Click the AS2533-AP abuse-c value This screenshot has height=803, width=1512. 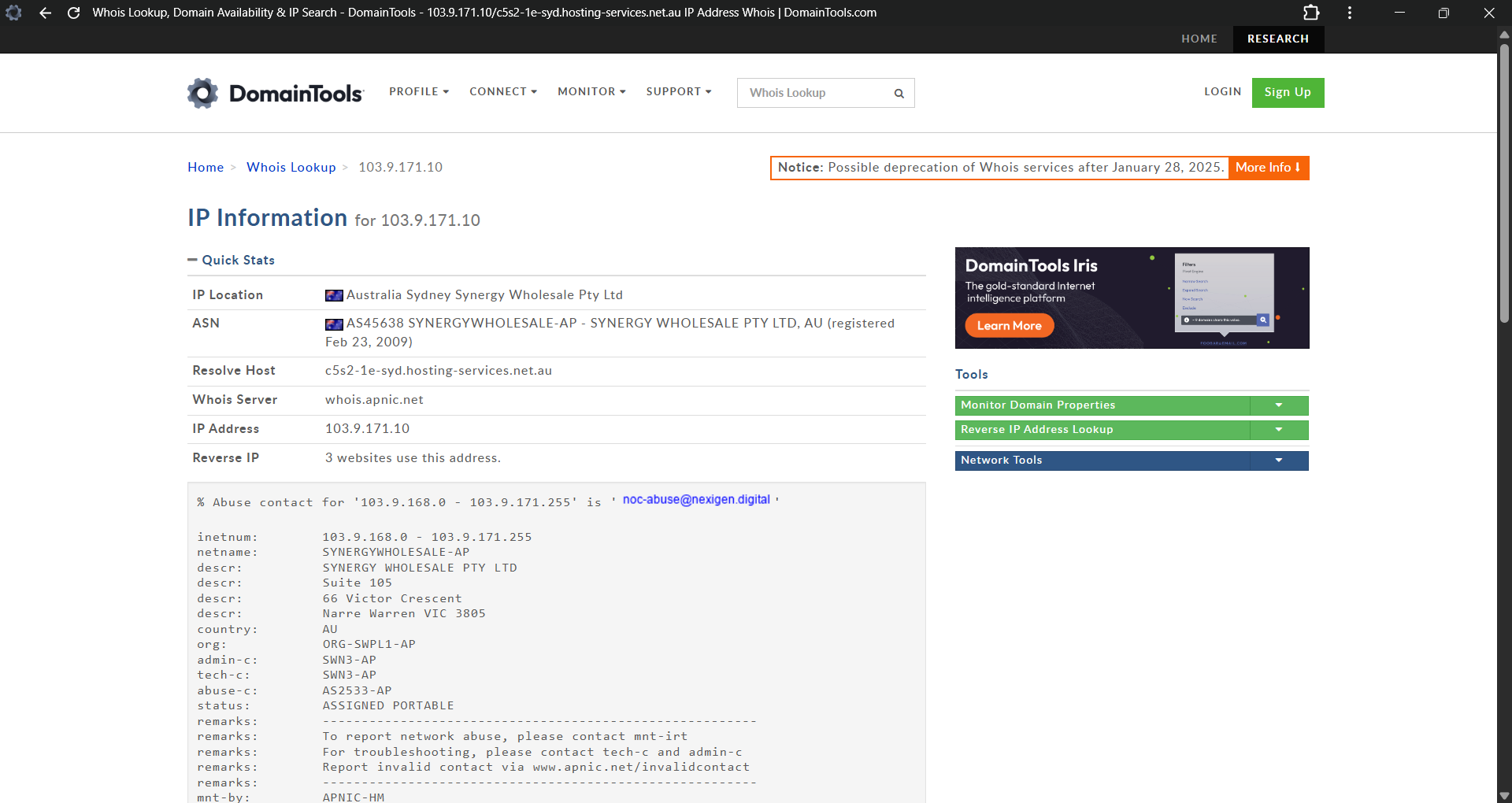coord(357,691)
